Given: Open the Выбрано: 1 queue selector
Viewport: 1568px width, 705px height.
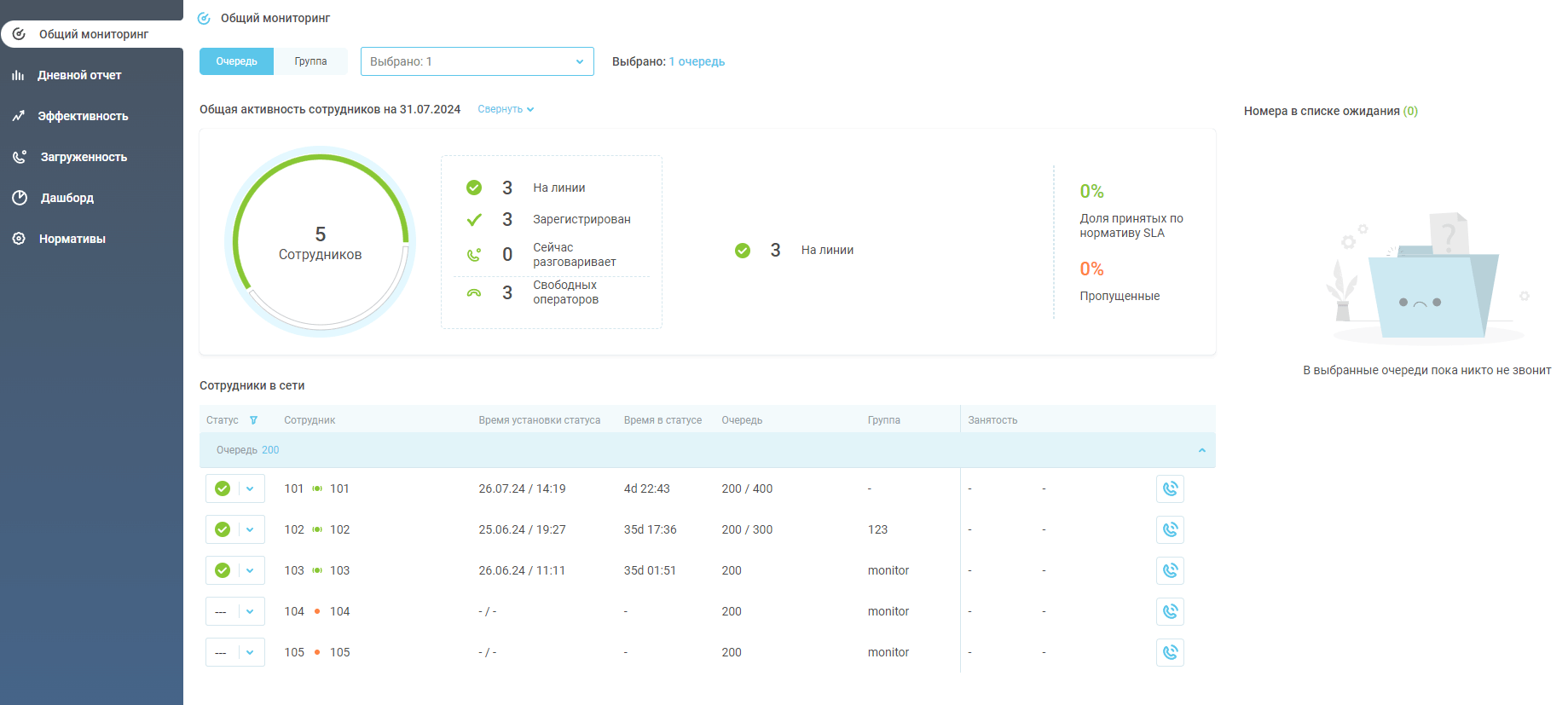Looking at the screenshot, I should pyautogui.click(x=477, y=61).
